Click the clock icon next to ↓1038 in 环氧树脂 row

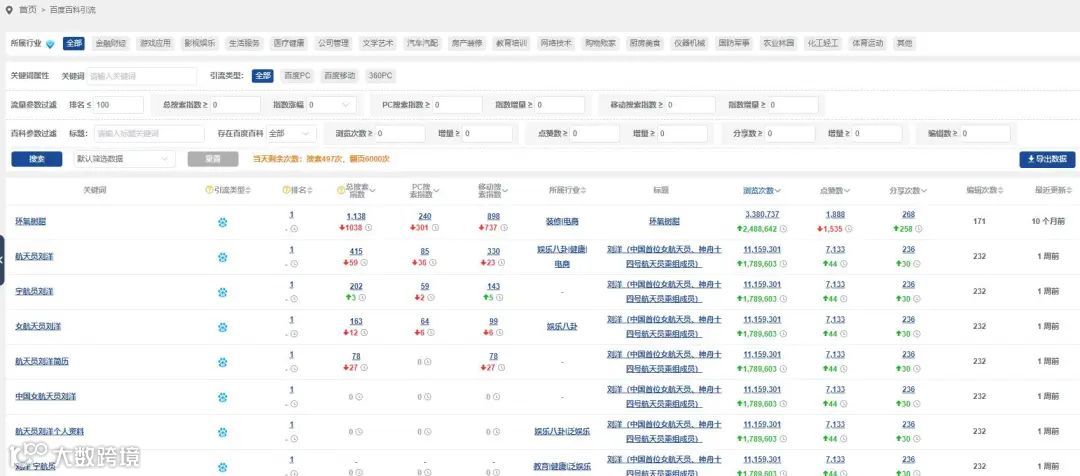click(x=368, y=227)
